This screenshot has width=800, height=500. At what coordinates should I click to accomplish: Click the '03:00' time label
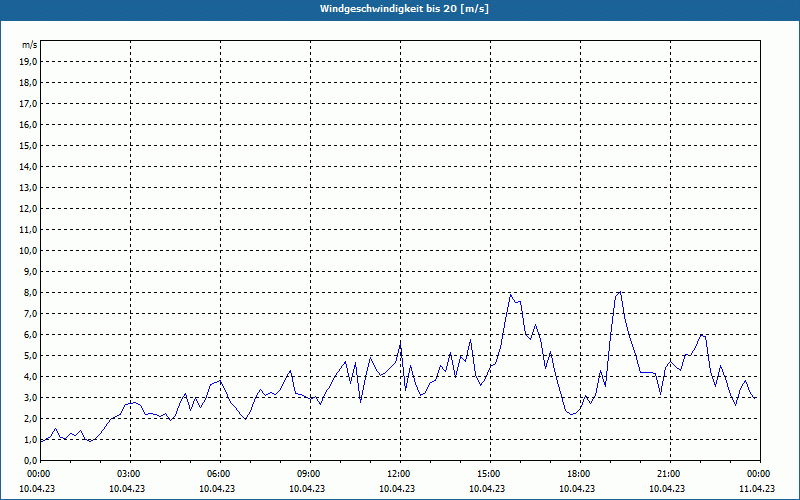(131, 474)
